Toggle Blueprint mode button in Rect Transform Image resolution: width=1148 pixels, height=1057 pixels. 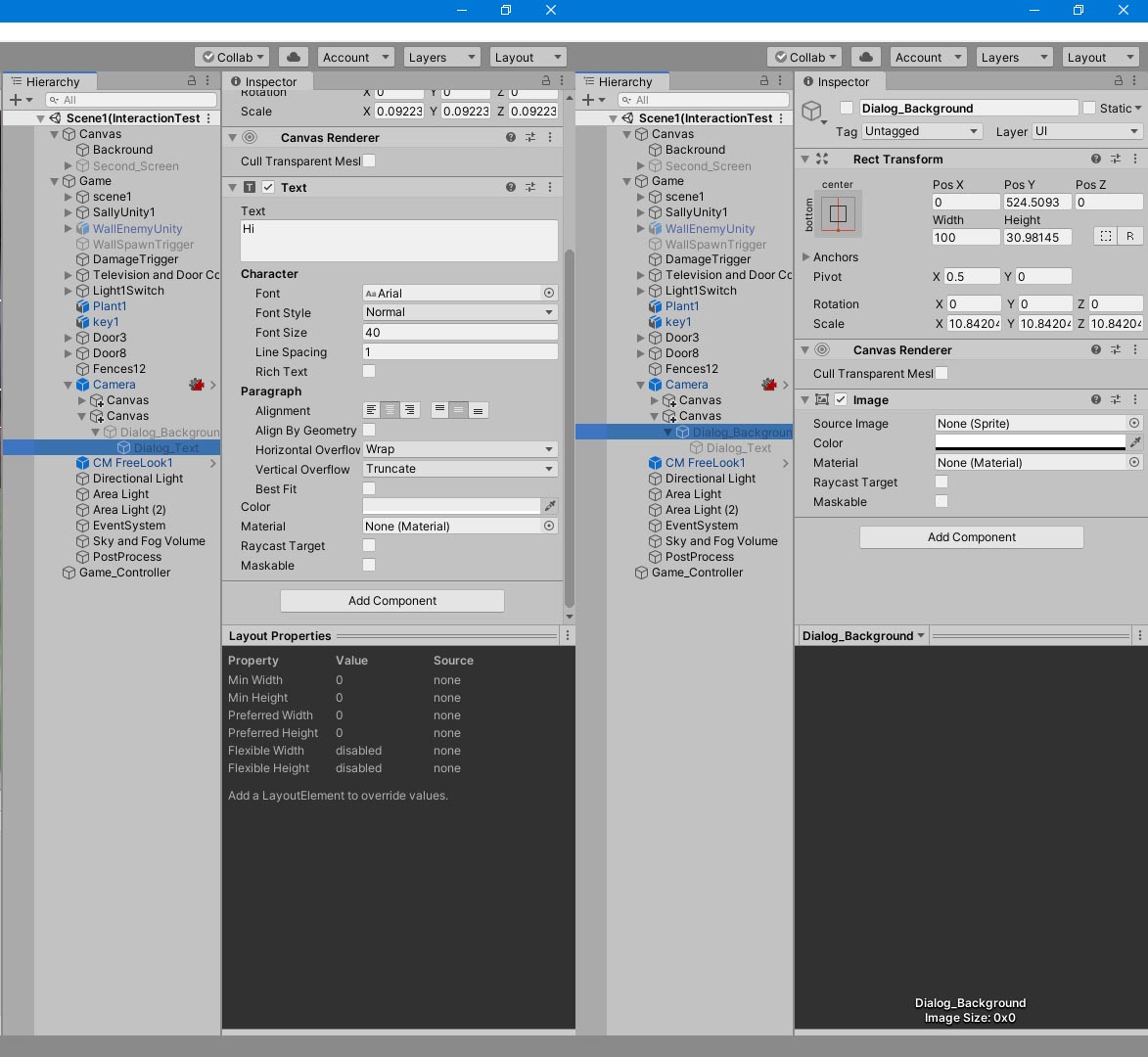click(1105, 236)
